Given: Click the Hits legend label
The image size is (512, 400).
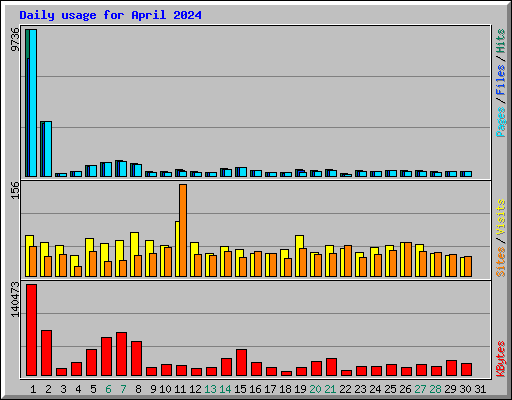Looking at the screenshot, I should tap(501, 41).
